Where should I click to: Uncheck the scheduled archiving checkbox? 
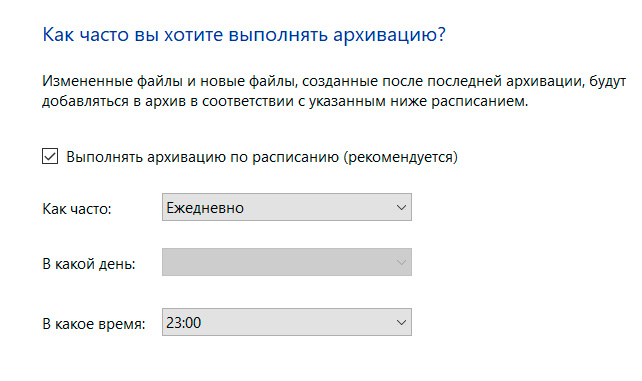[50, 156]
